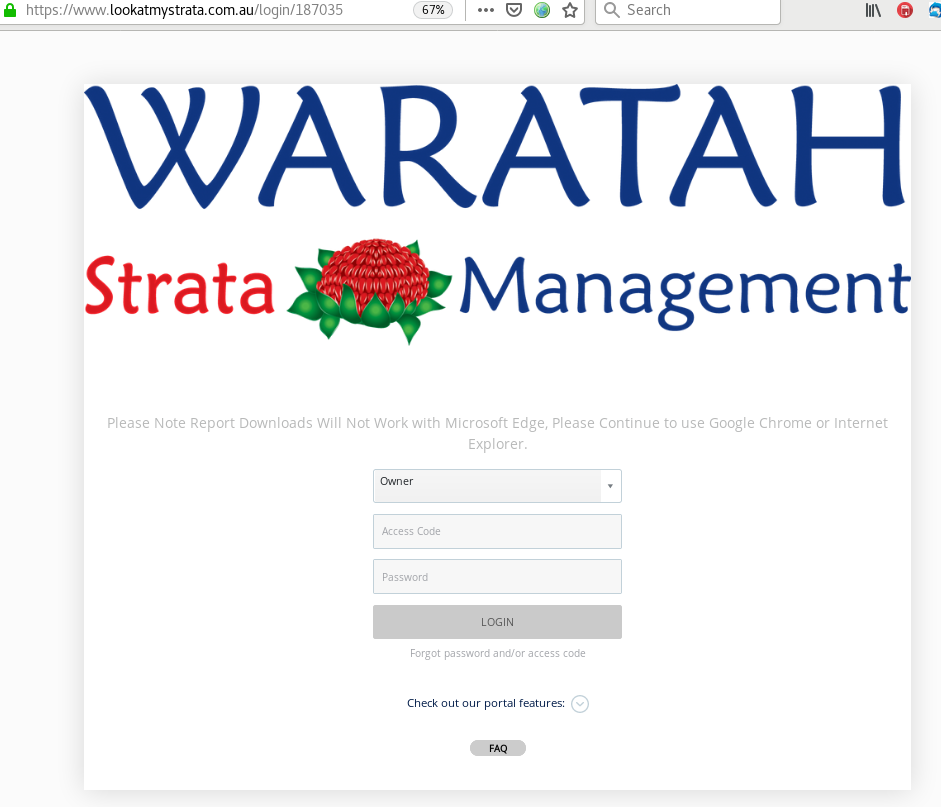Expand portal features chevron circle

tap(580, 703)
